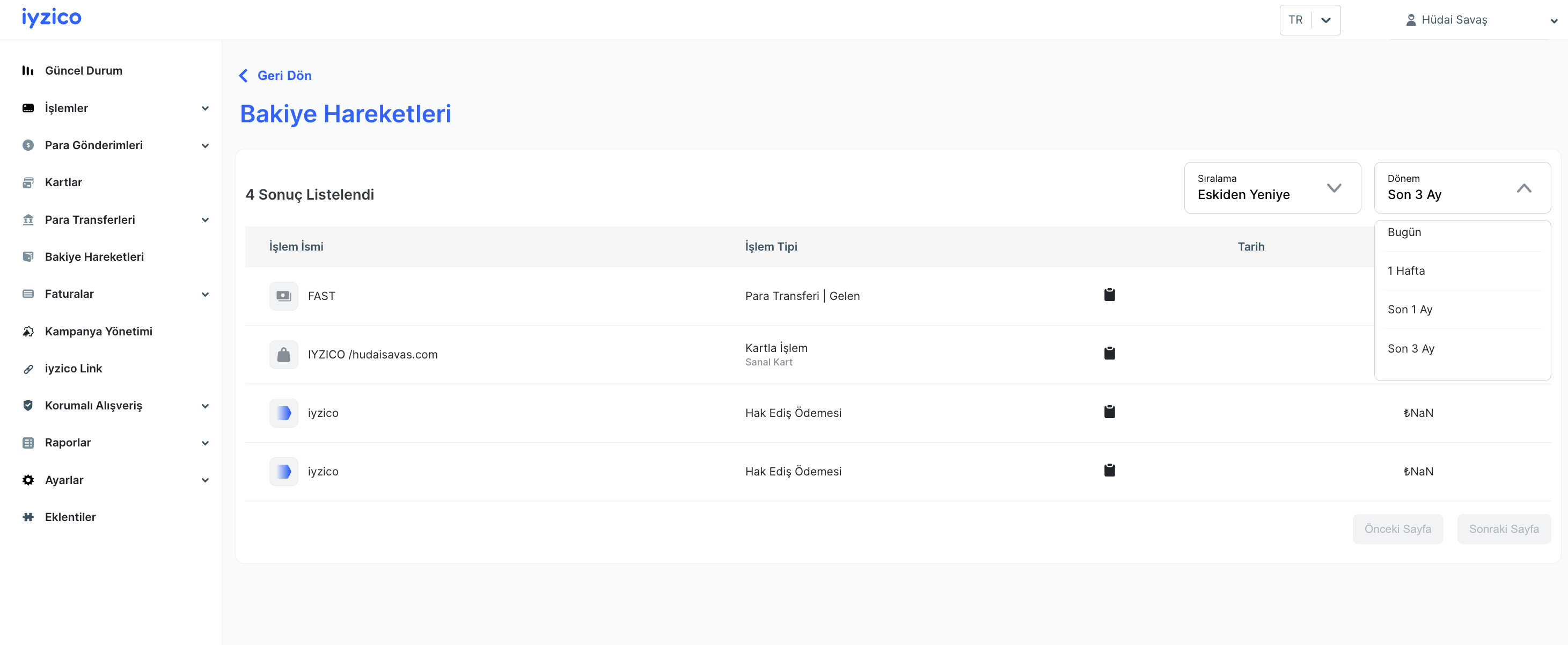Viewport: 1568px width, 645px height.
Task: Click the Eklentiler puzzle icon
Action: 28,517
